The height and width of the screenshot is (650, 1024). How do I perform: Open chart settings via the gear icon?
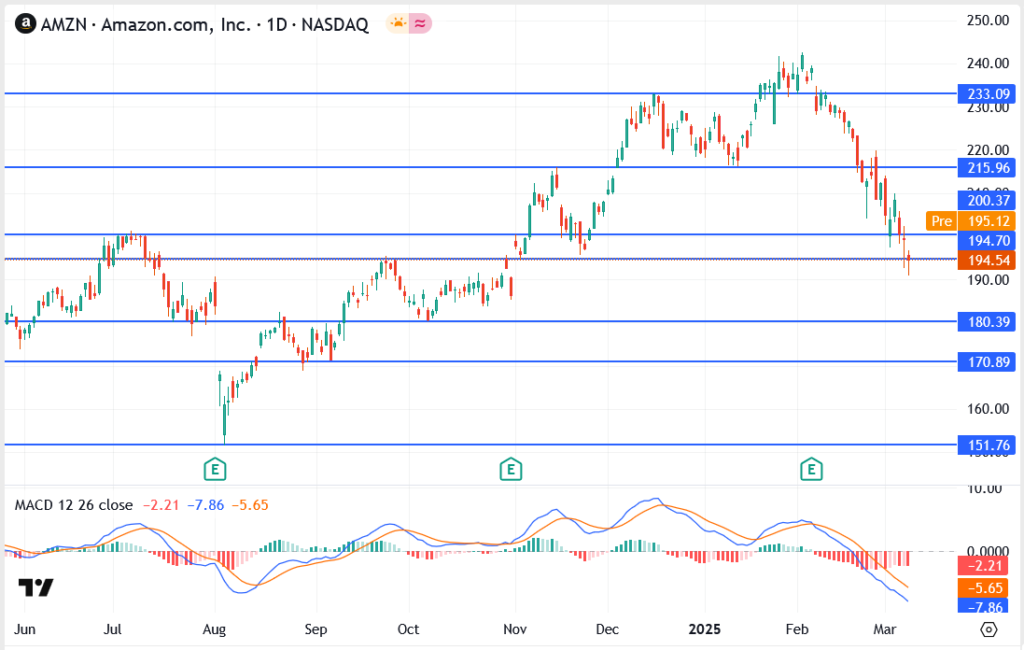click(x=989, y=629)
